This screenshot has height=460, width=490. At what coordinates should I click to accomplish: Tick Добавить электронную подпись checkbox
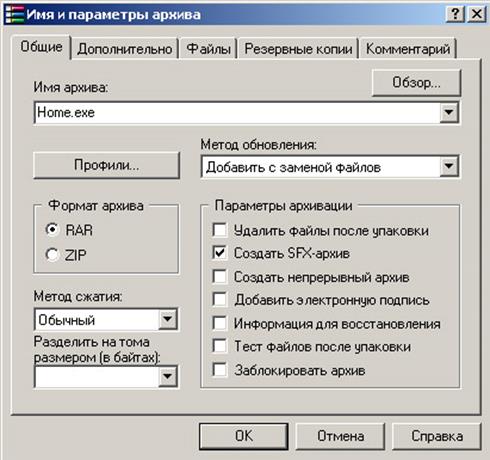(220, 299)
